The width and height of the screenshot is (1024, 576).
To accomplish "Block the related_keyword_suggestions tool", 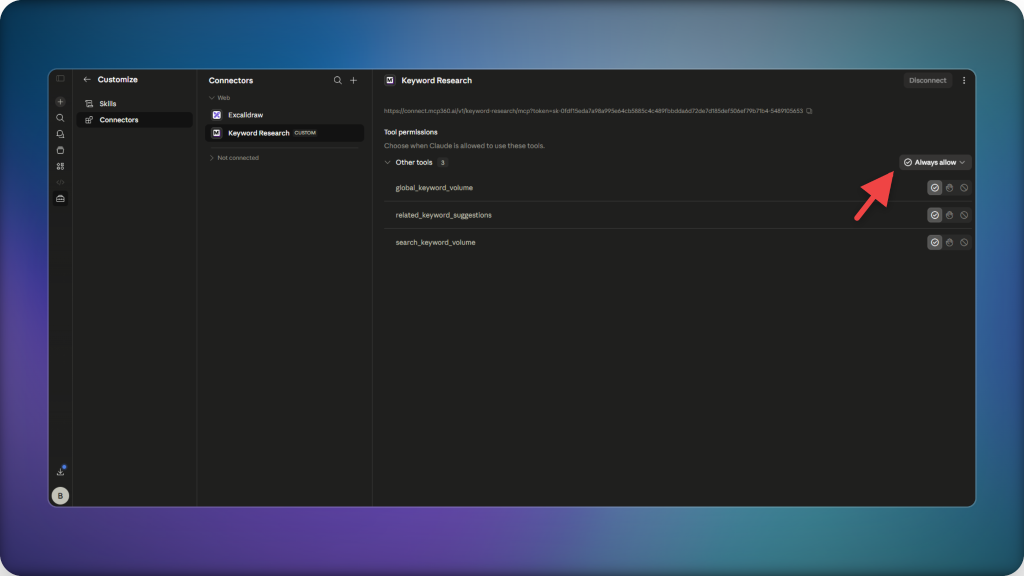I will (x=964, y=215).
